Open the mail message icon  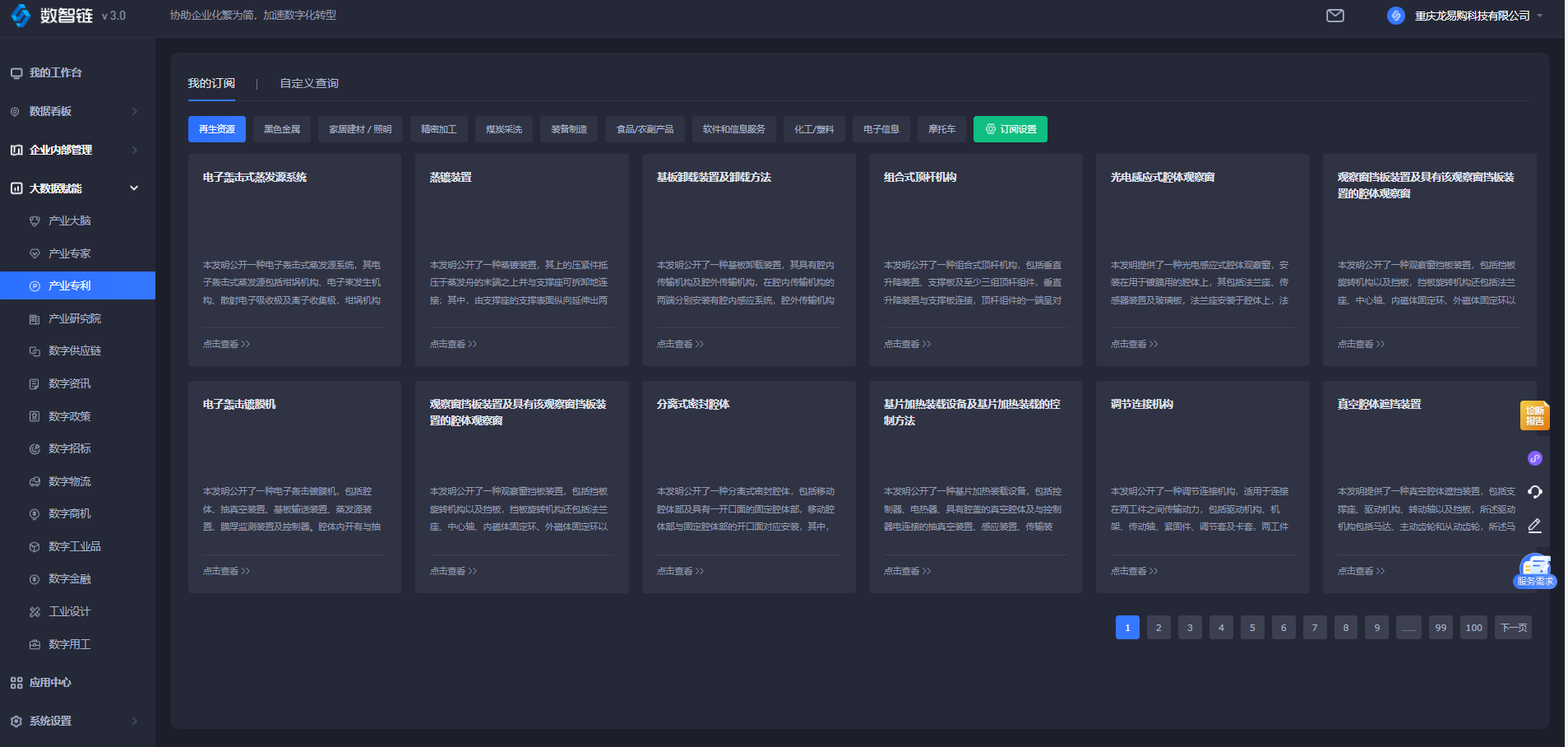tap(1335, 16)
